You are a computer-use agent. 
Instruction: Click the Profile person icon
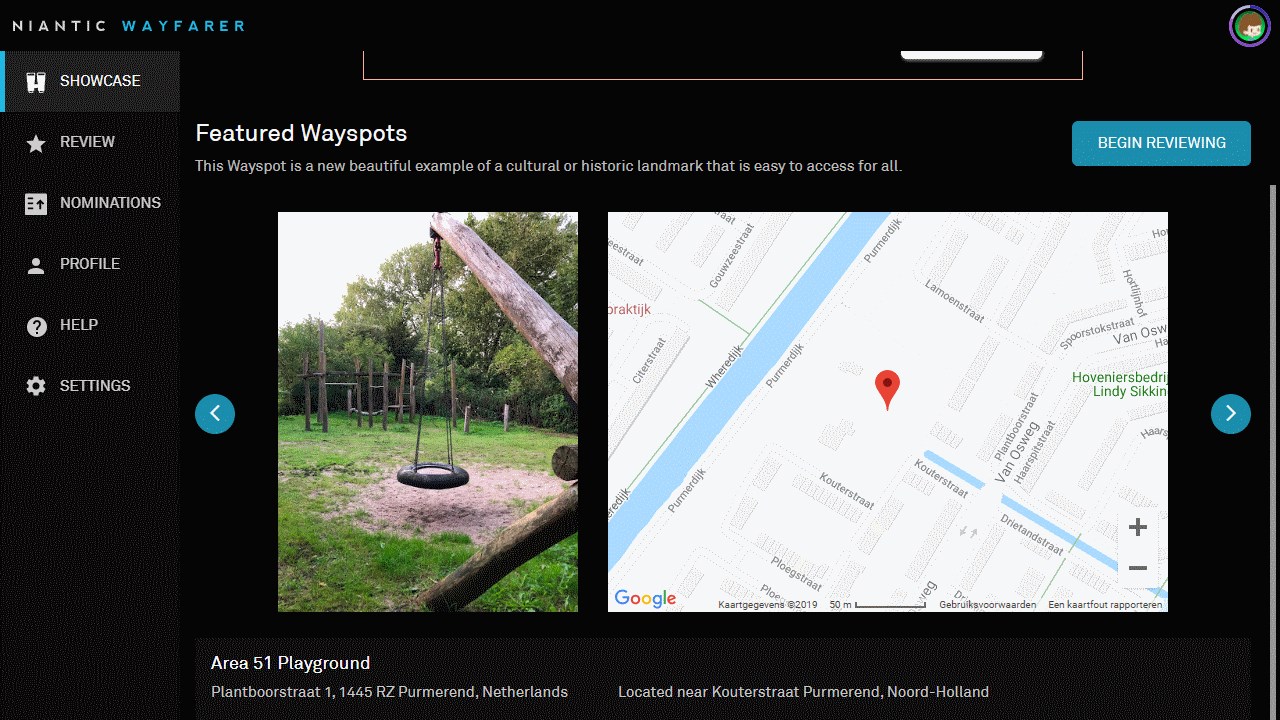pos(36,265)
